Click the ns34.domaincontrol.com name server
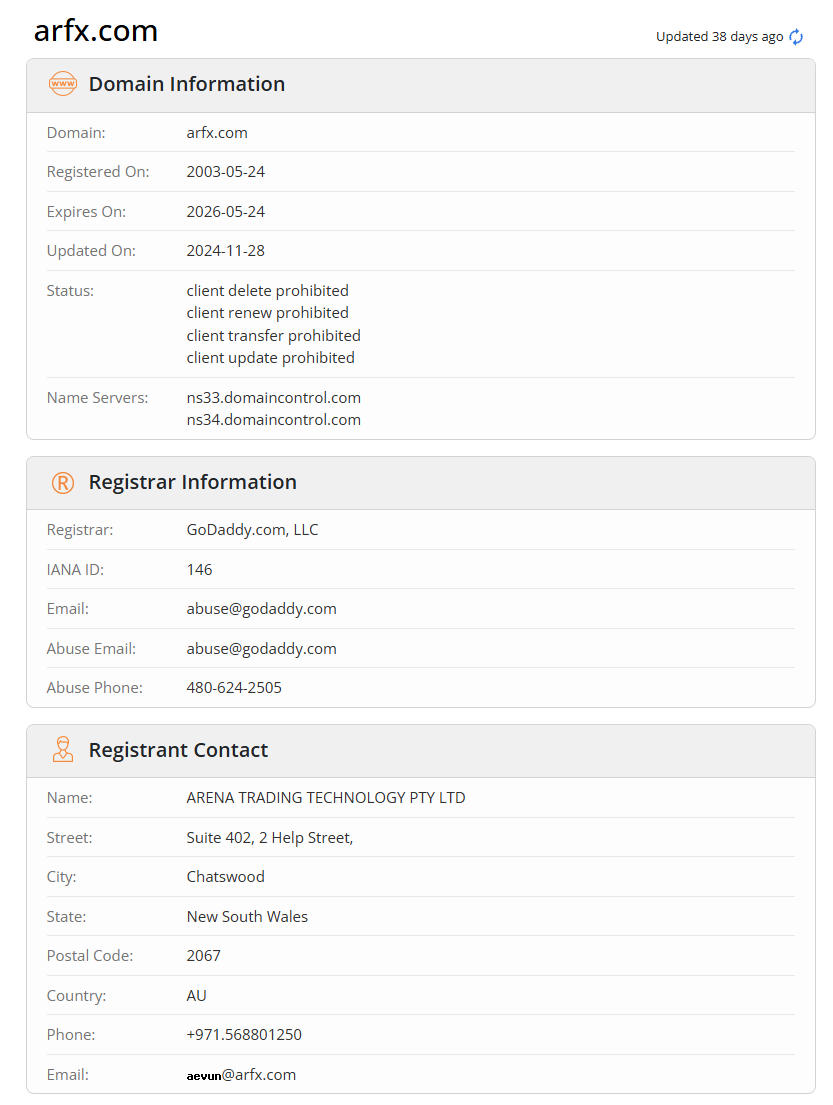The width and height of the screenshot is (833, 1105). click(x=273, y=420)
